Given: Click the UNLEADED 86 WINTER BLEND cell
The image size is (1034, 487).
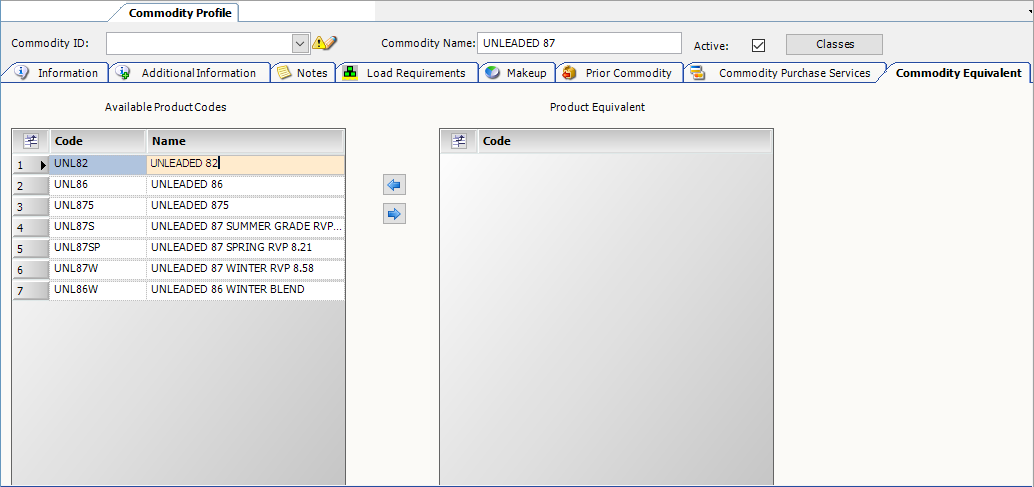Looking at the screenshot, I should (245, 291).
